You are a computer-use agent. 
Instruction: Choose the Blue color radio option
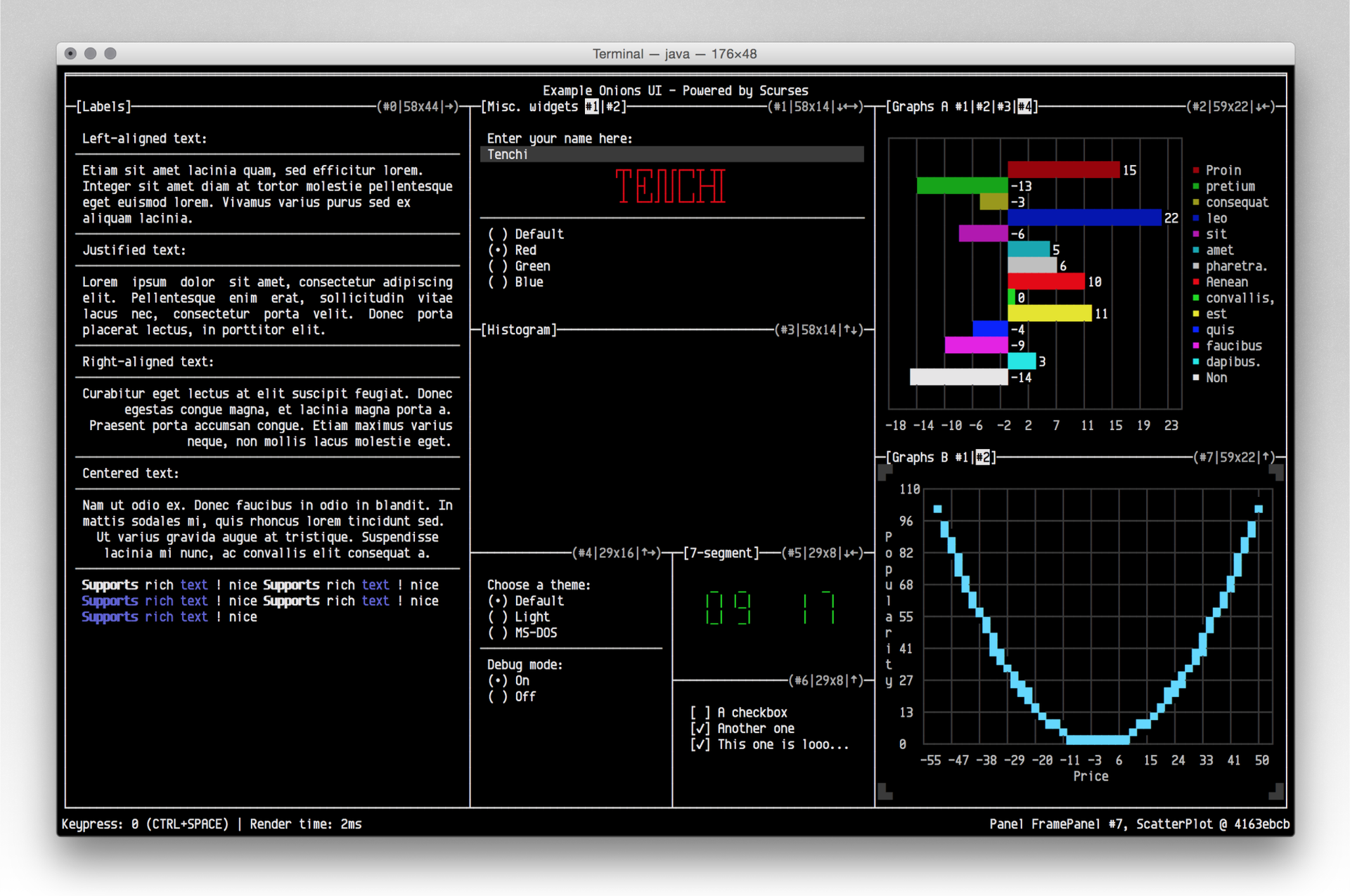515,282
